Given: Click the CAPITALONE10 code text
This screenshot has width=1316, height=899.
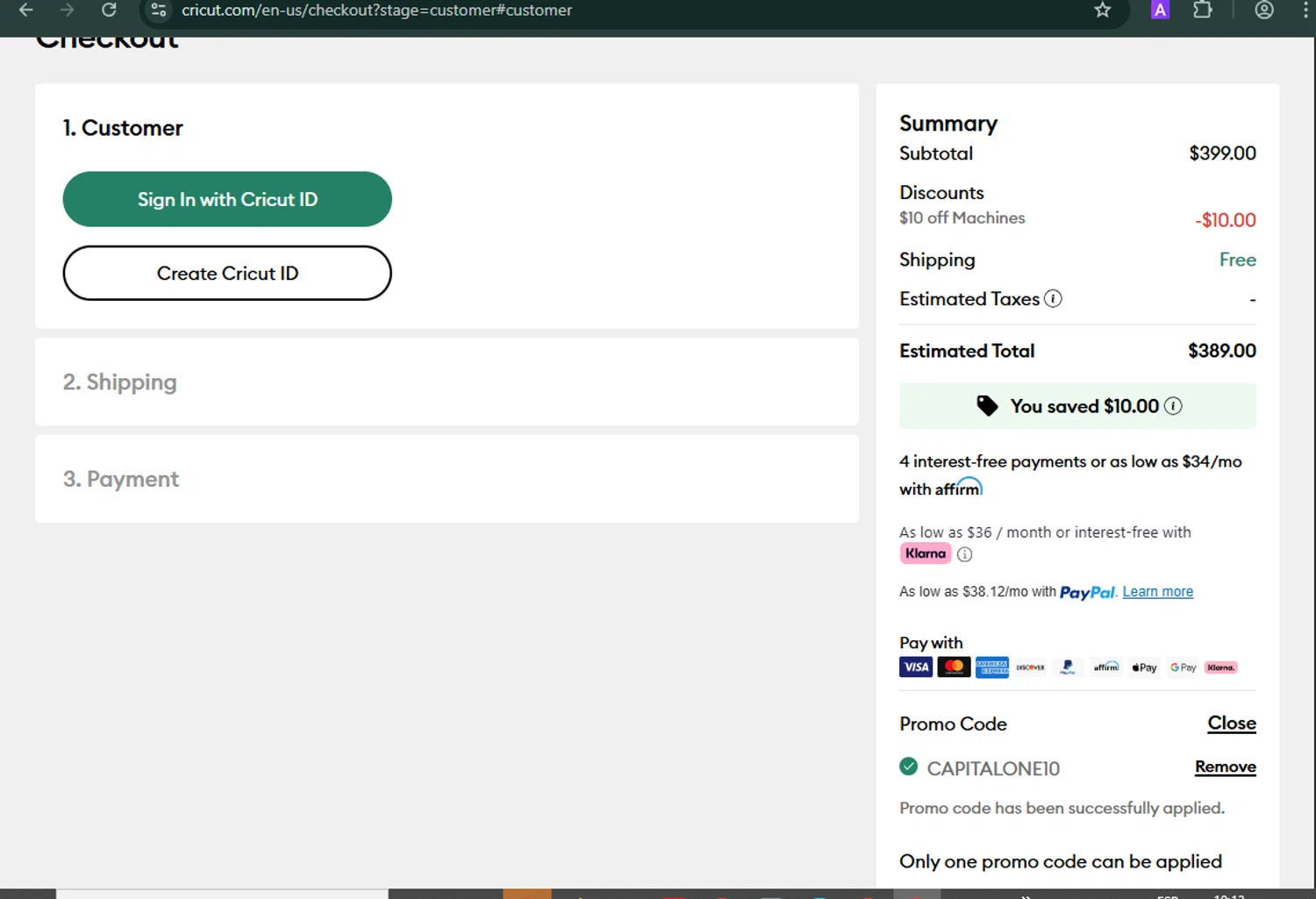Looking at the screenshot, I should point(993,769).
